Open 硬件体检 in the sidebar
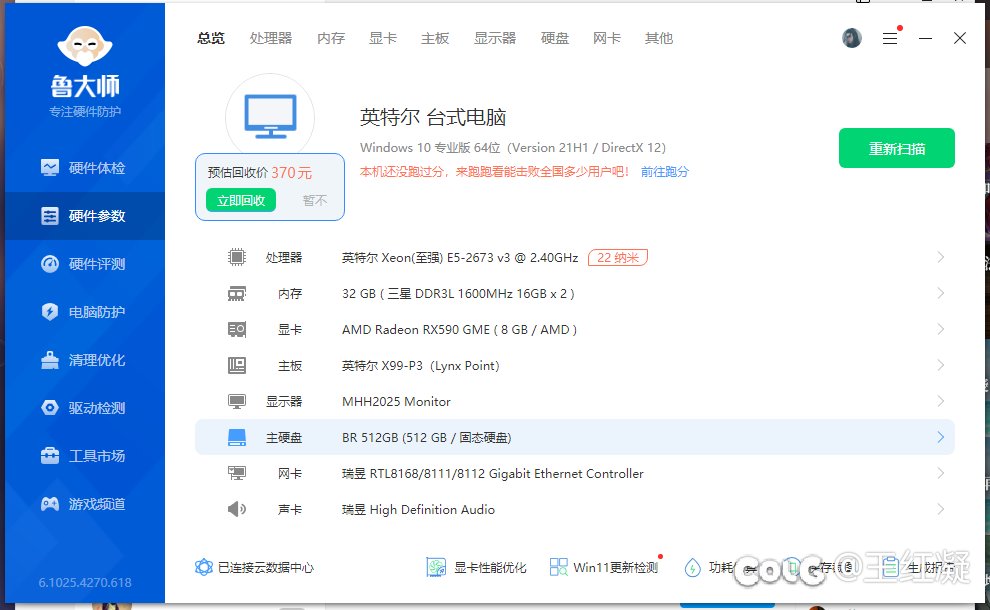The height and width of the screenshot is (610, 990). pyautogui.click(x=85, y=168)
